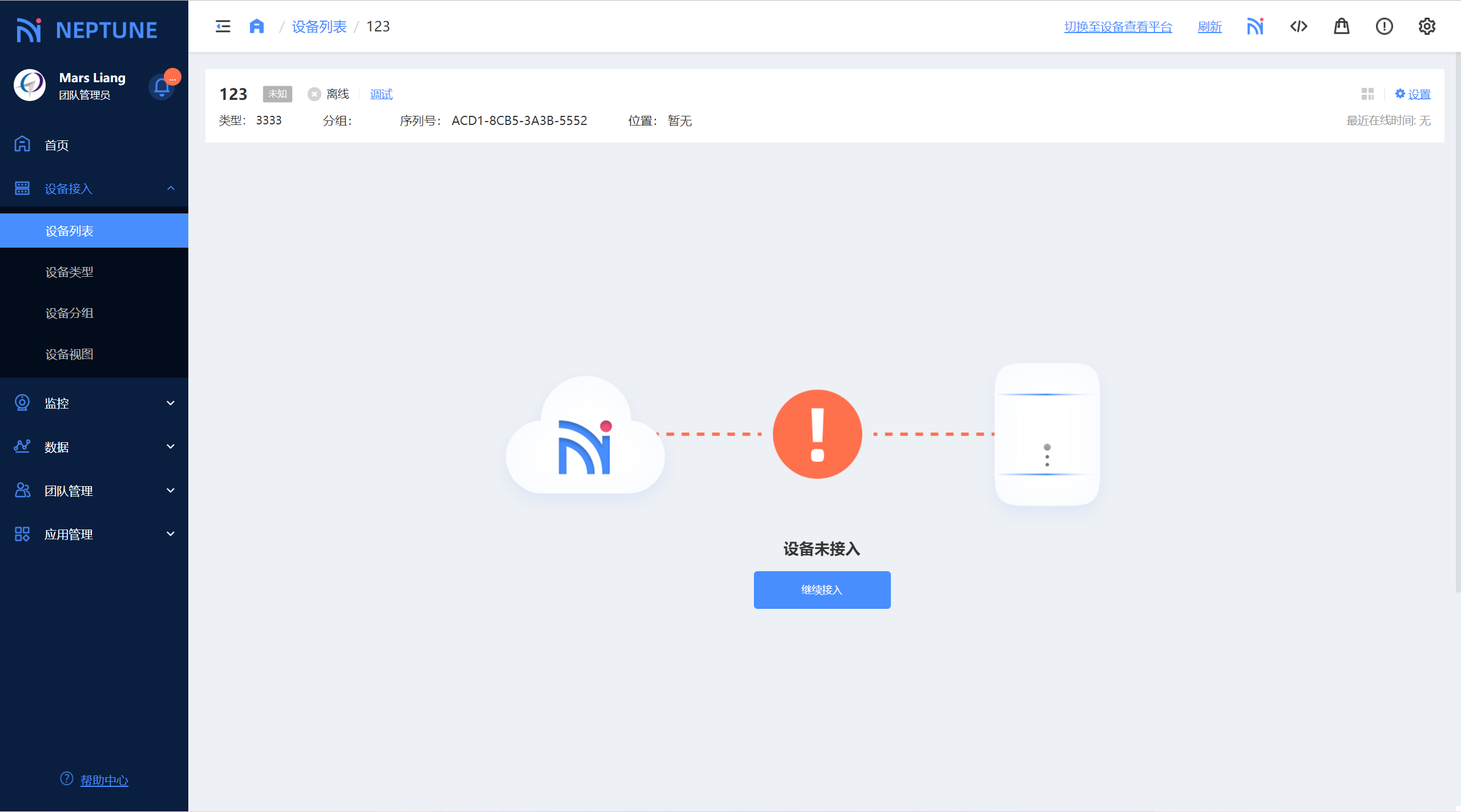Expand the 数据 menu chevron
The width and height of the screenshot is (1461, 812).
coord(171,446)
